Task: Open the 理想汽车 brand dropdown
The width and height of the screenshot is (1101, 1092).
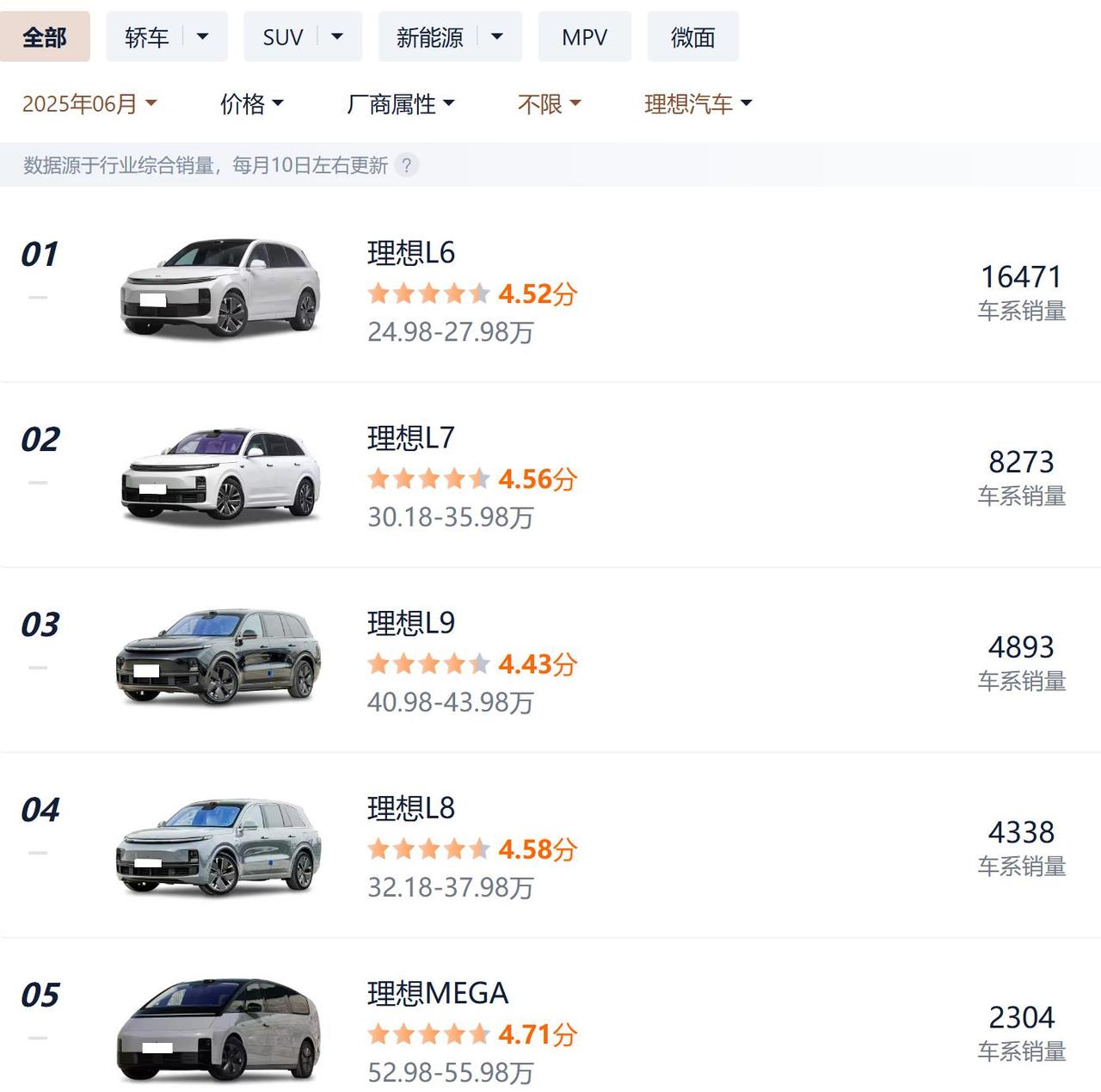Action: tap(698, 104)
